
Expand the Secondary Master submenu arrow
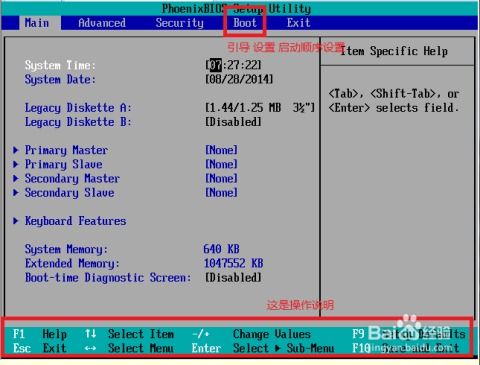pyautogui.click(x=15, y=178)
